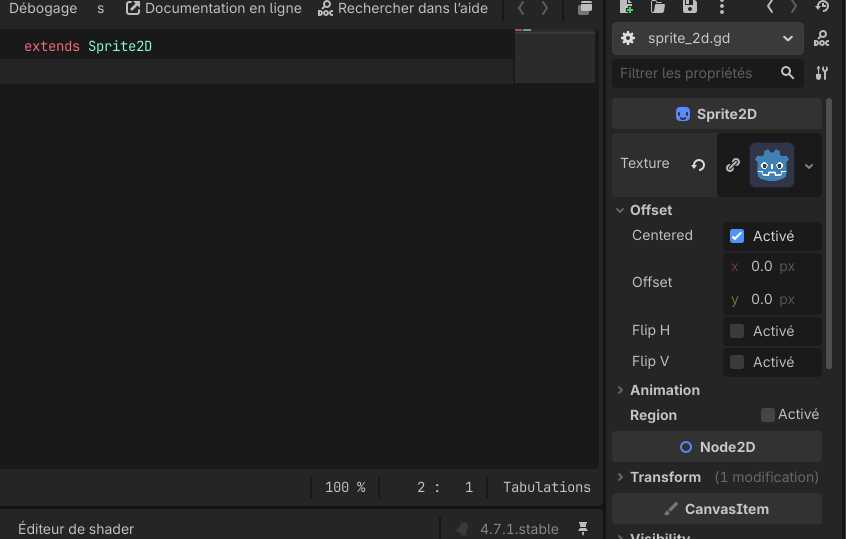
Task: Click the 100 % zoom indicator
Action: (x=345, y=487)
